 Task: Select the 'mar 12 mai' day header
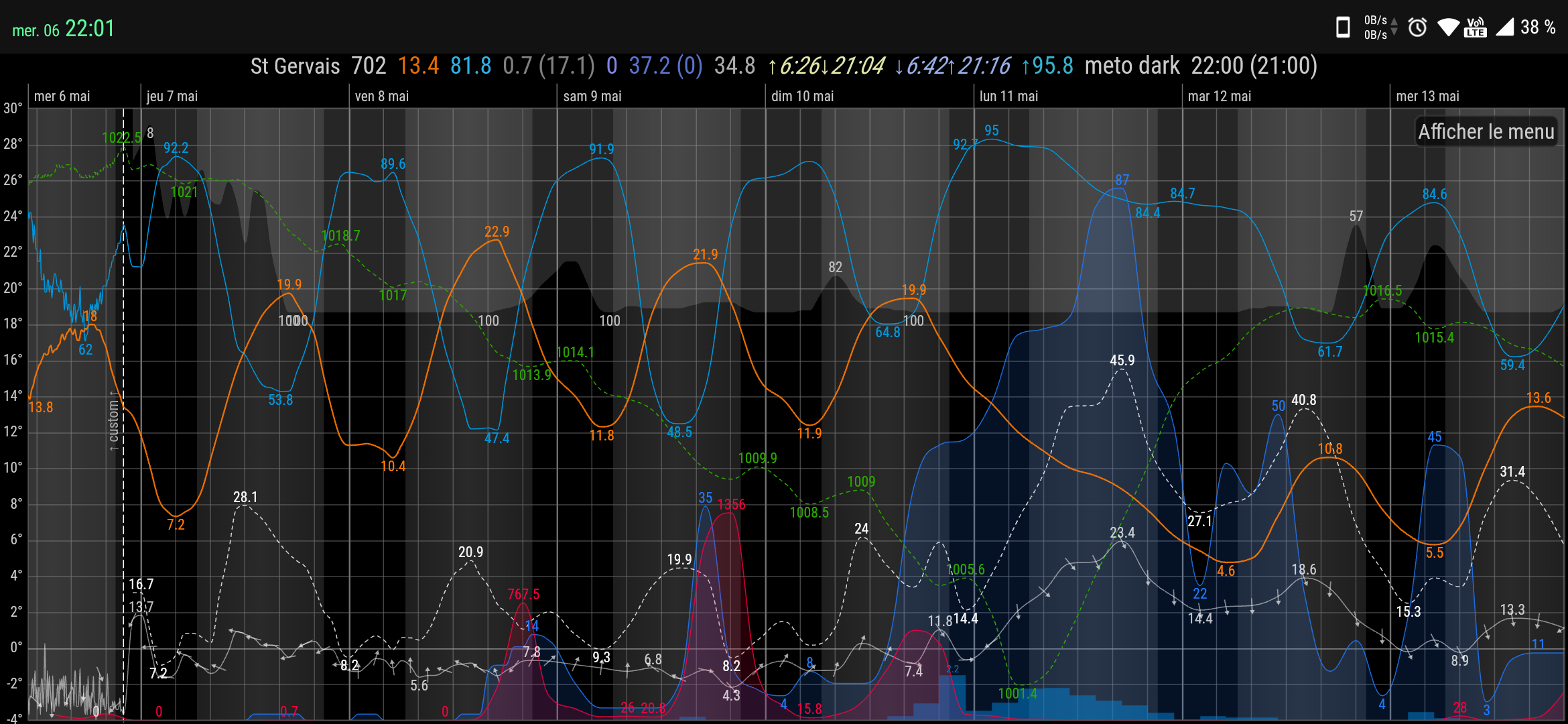pos(1220,97)
